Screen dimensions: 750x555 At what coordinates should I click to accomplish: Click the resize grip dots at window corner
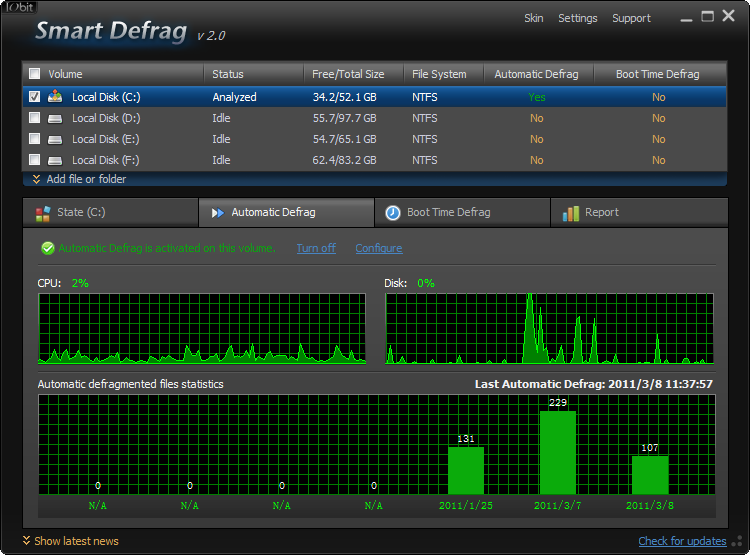(738, 541)
